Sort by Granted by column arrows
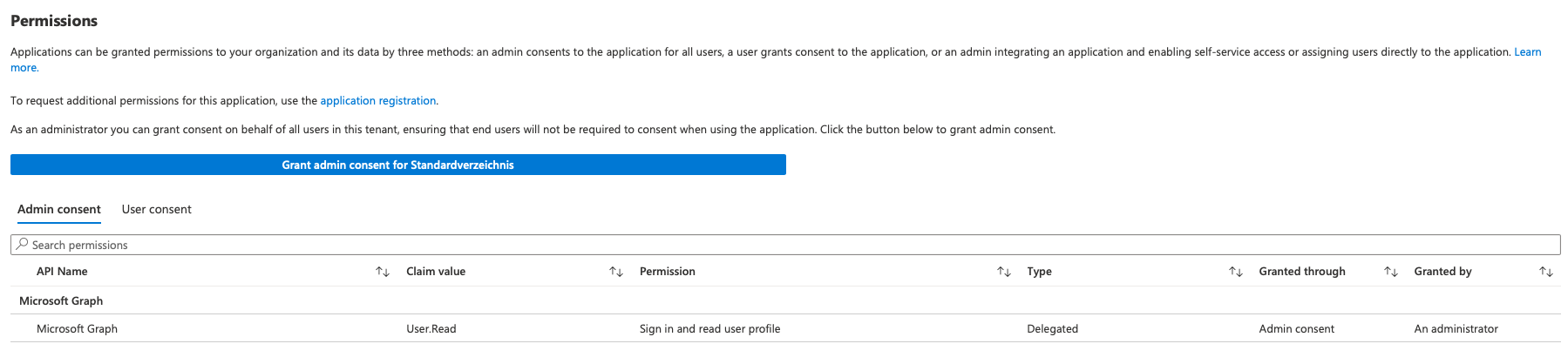This screenshot has height=364, width=1568. [1545, 272]
